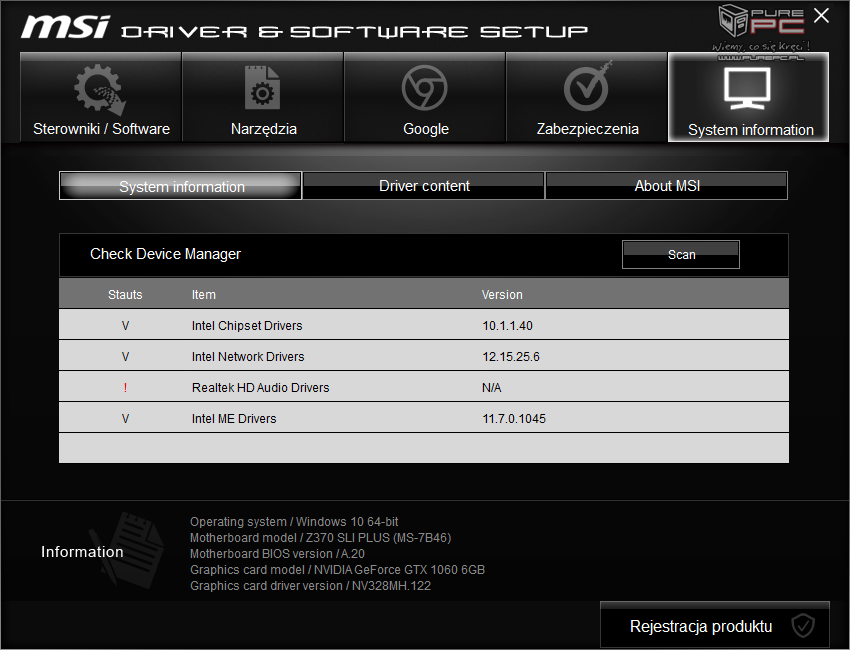Click the Scan button
850x650 pixels.
[x=681, y=254]
